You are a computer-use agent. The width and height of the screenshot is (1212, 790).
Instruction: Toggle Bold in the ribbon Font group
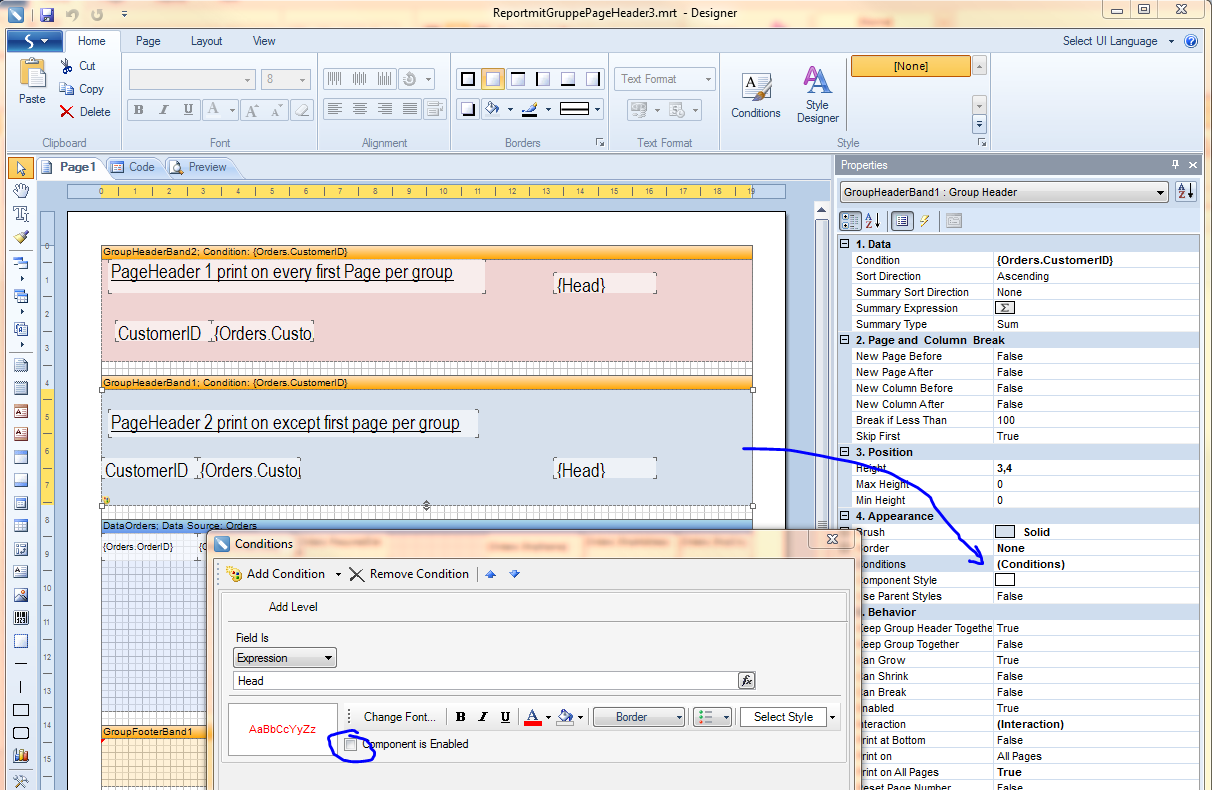click(x=139, y=109)
